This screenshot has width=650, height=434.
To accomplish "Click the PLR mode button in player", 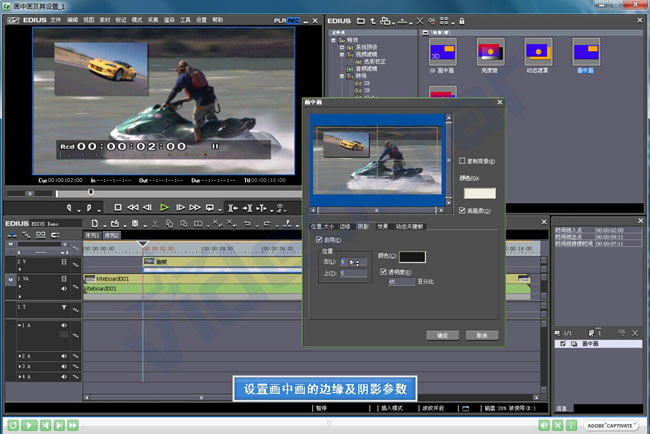I will coord(280,21).
